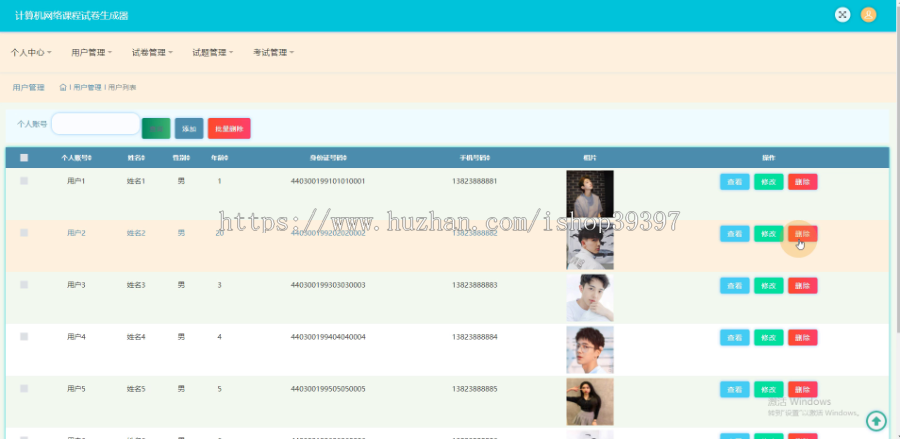Viewport: 900px width, 439px height.
Task: Delete 用户5 with 删除 button
Action: (x=802, y=390)
